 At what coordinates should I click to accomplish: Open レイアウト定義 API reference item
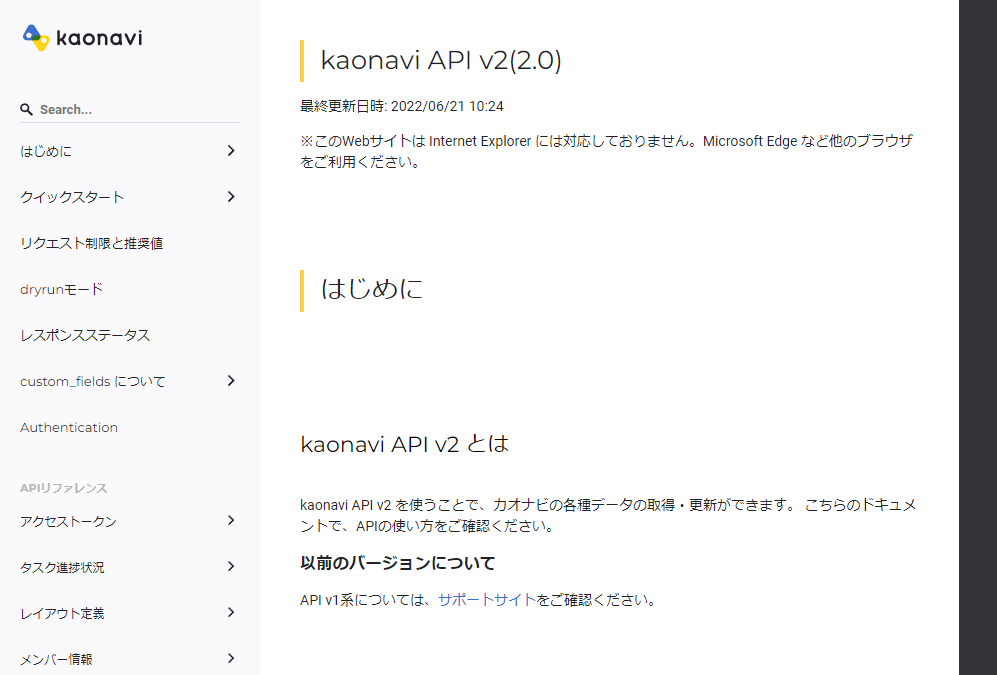tap(62, 613)
